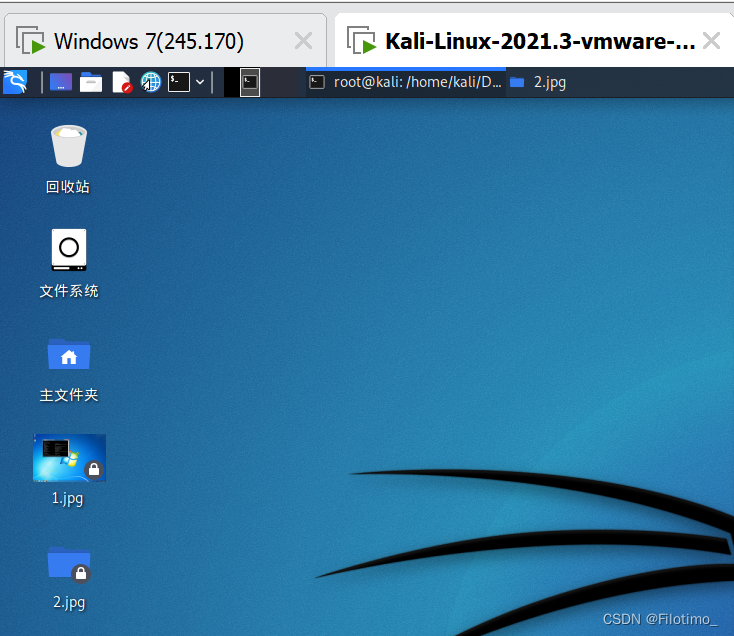Launch the terminal emulator from the panel
This screenshot has width=734, height=636.
(179, 82)
